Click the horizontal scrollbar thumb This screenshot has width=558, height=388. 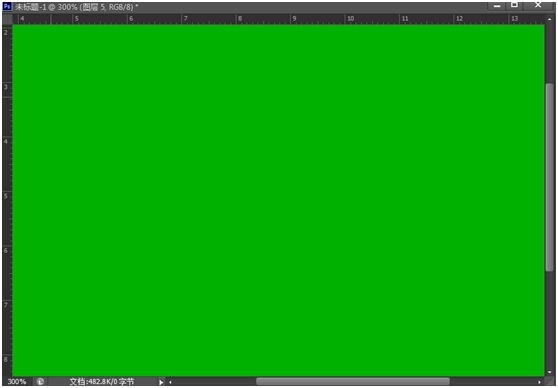pos(353,382)
